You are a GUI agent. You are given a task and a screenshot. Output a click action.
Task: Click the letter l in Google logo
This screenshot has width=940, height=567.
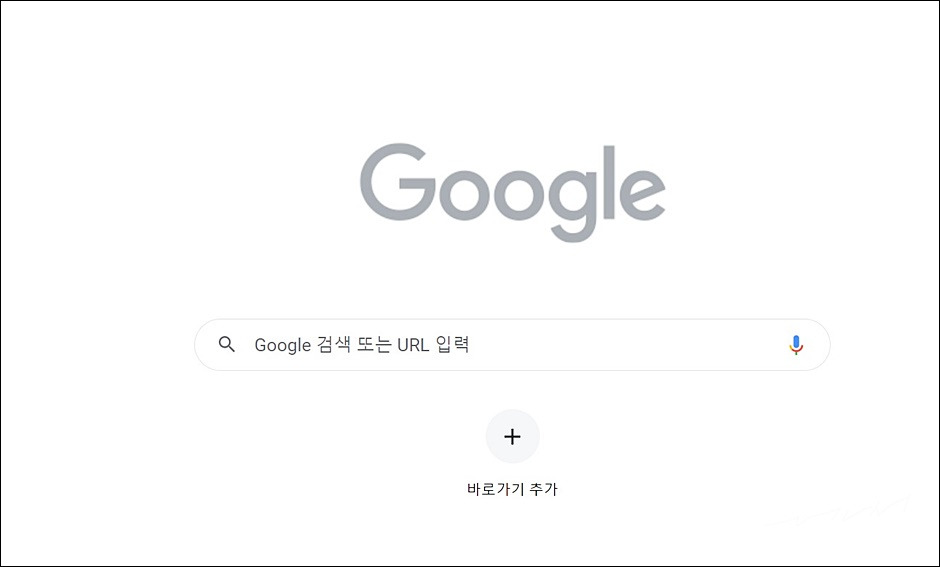[x=609, y=182]
